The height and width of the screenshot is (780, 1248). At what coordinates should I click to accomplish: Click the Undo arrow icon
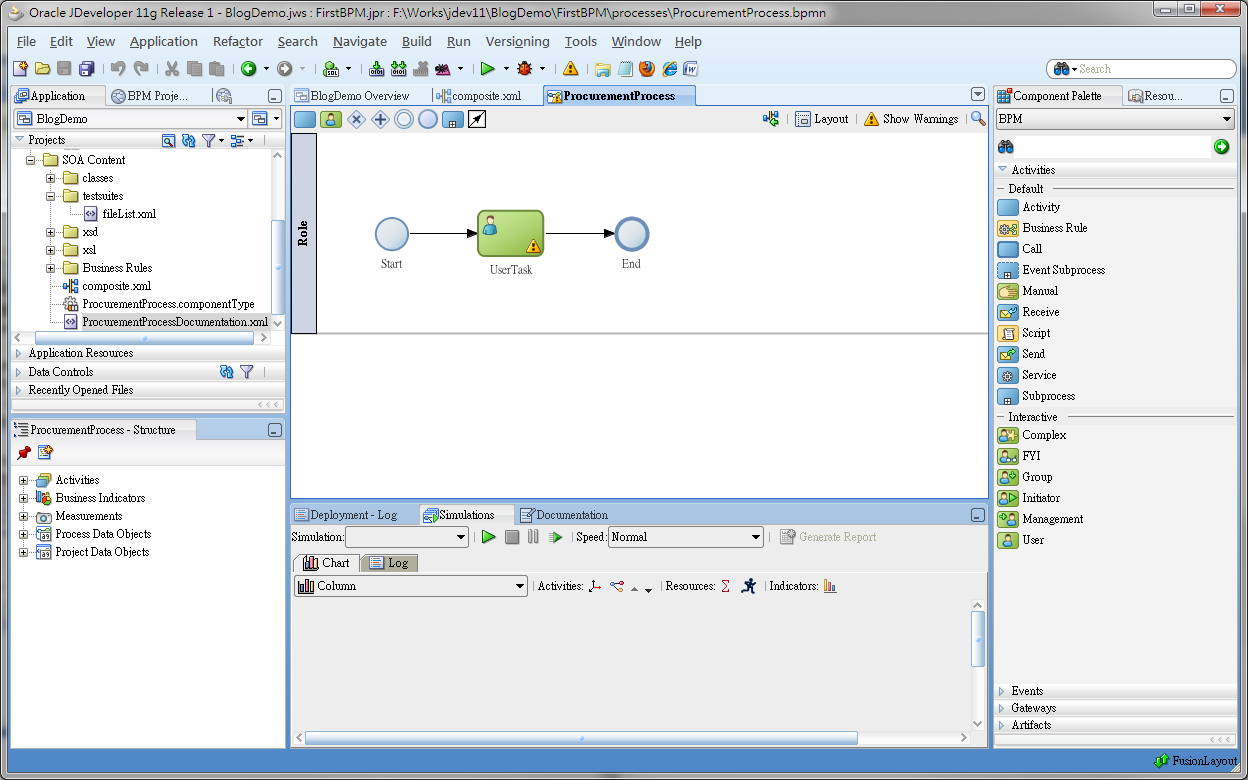[118, 69]
